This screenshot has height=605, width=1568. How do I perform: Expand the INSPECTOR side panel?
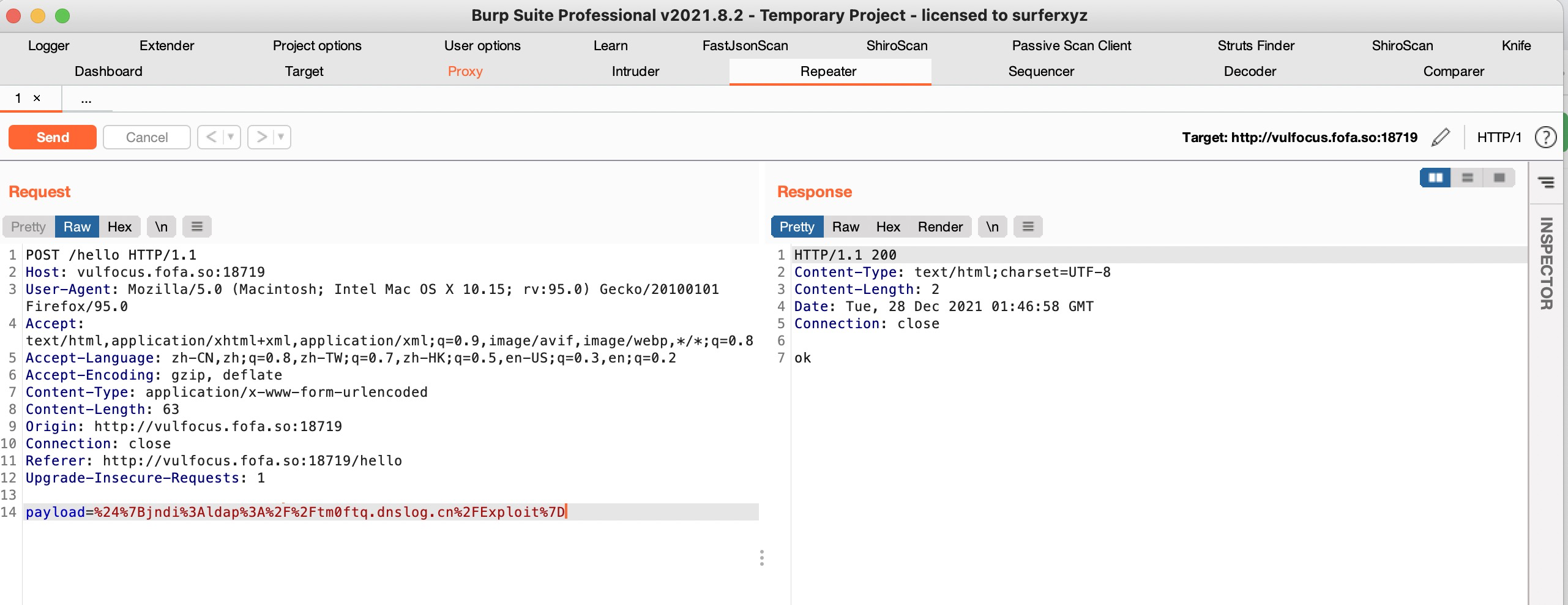coord(1547,263)
